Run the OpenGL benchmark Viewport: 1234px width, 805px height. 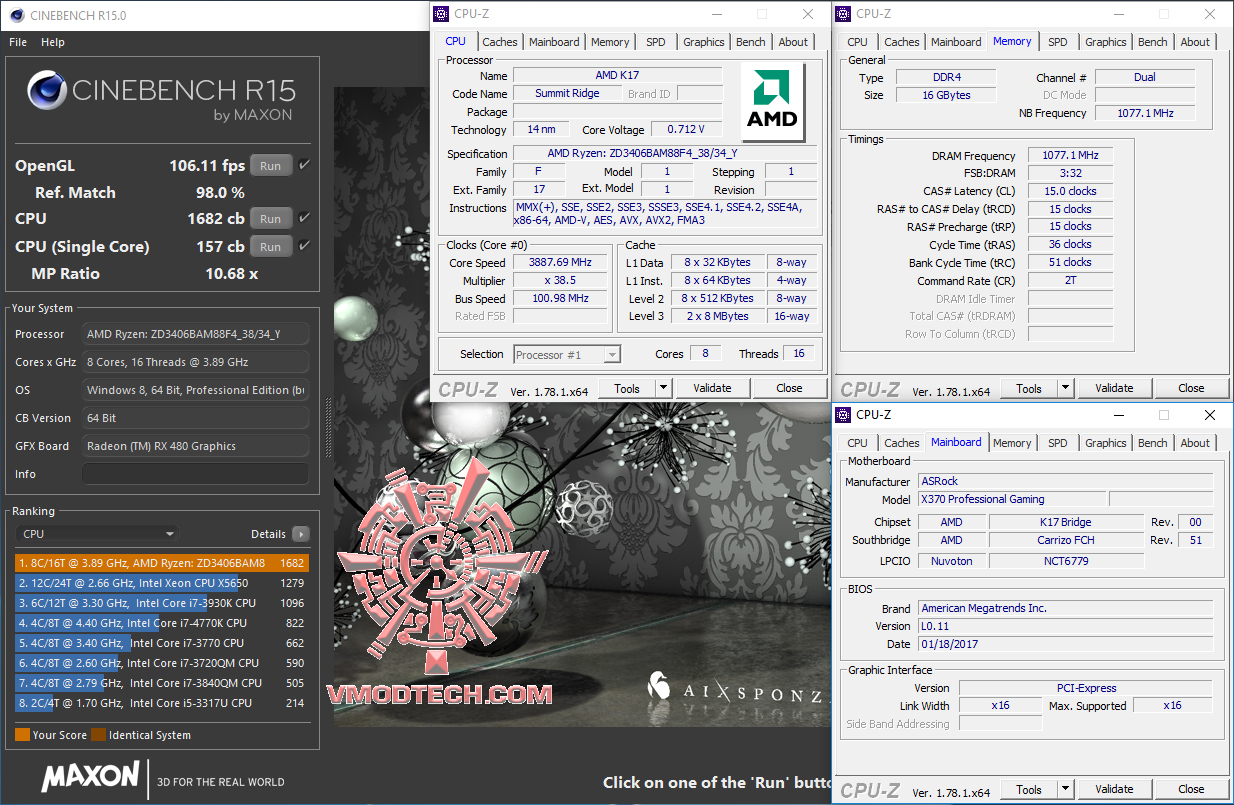click(271, 166)
